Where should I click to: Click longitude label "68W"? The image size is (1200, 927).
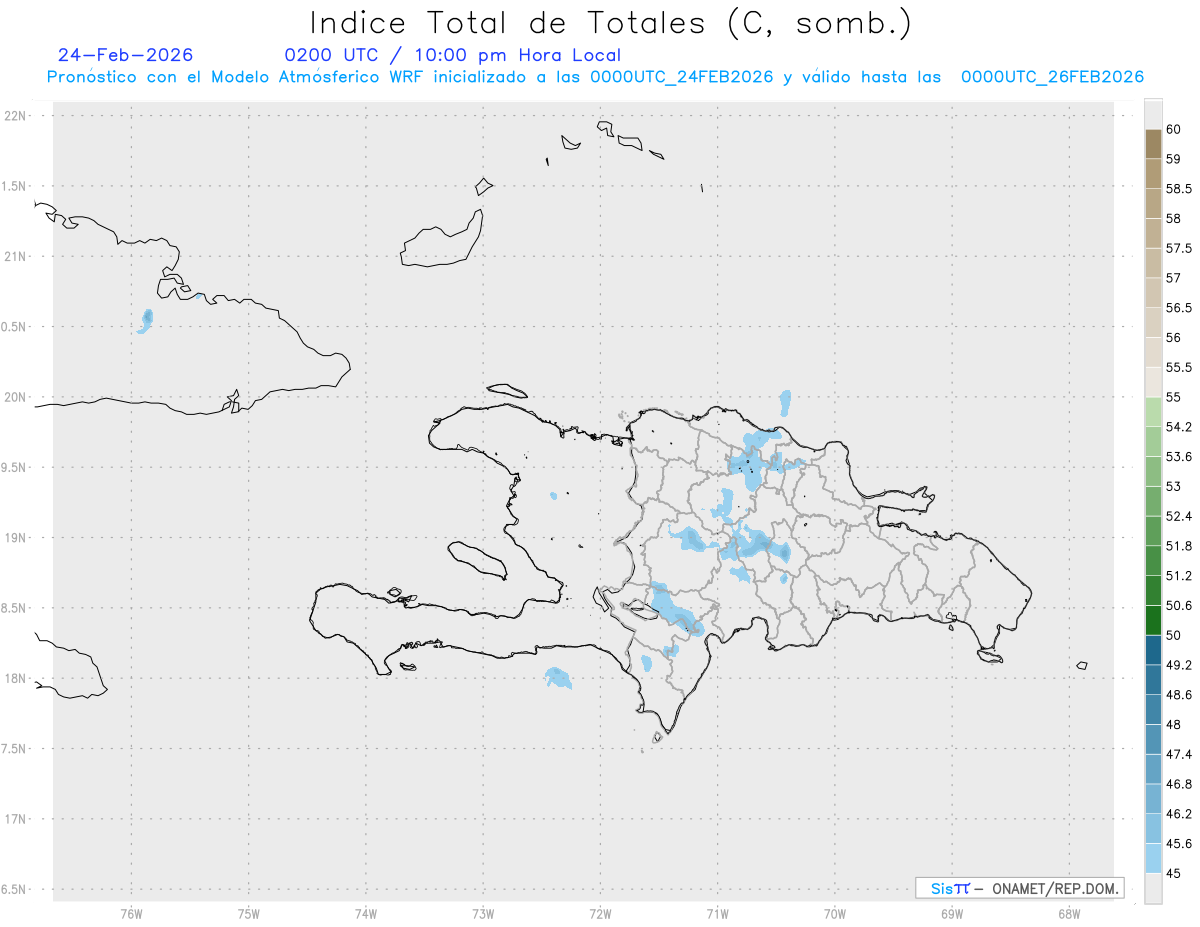[1068, 913]
